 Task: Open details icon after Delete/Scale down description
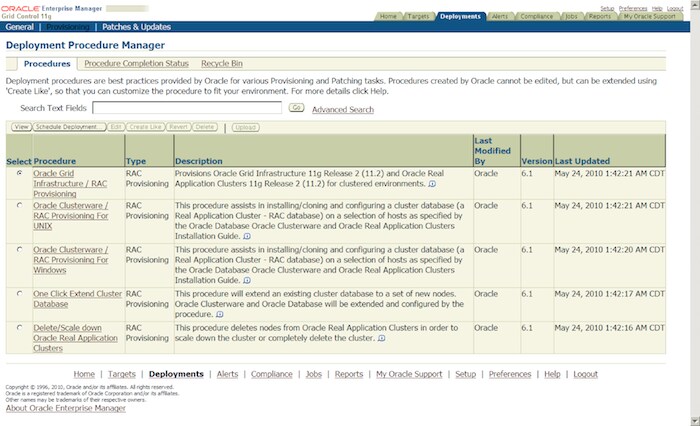point(381,338)
